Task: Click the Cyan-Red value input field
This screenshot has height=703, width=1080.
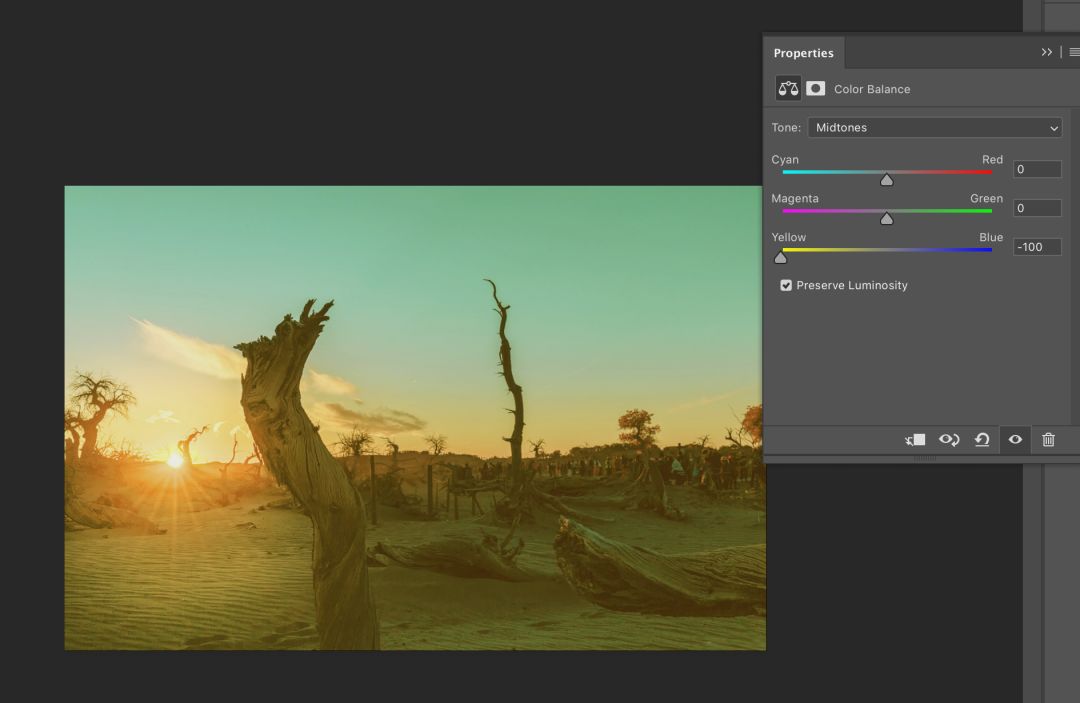Action: pyautogui.click(x=1037, y=169)
